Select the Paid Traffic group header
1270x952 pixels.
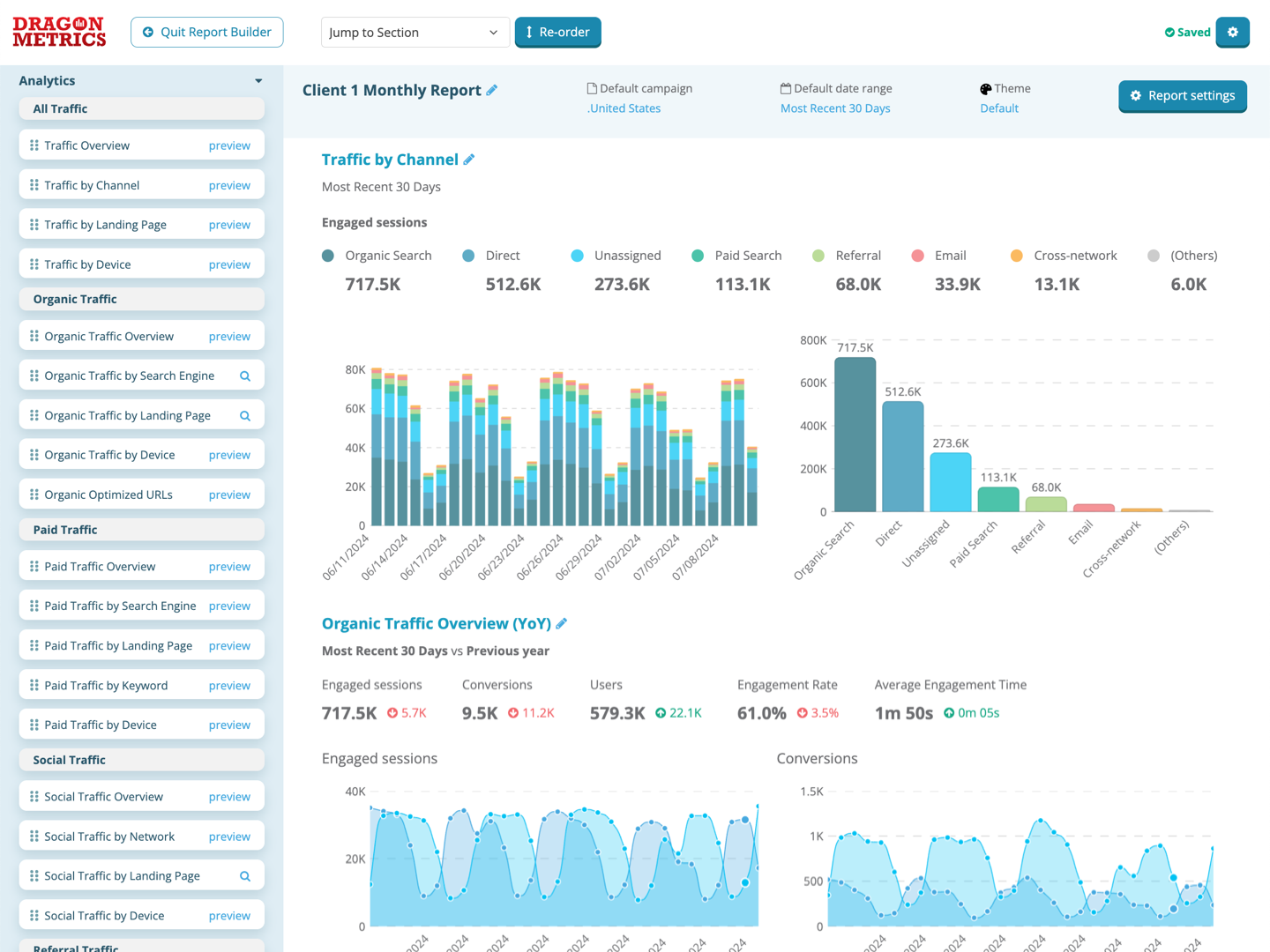(x=142, y=530)
